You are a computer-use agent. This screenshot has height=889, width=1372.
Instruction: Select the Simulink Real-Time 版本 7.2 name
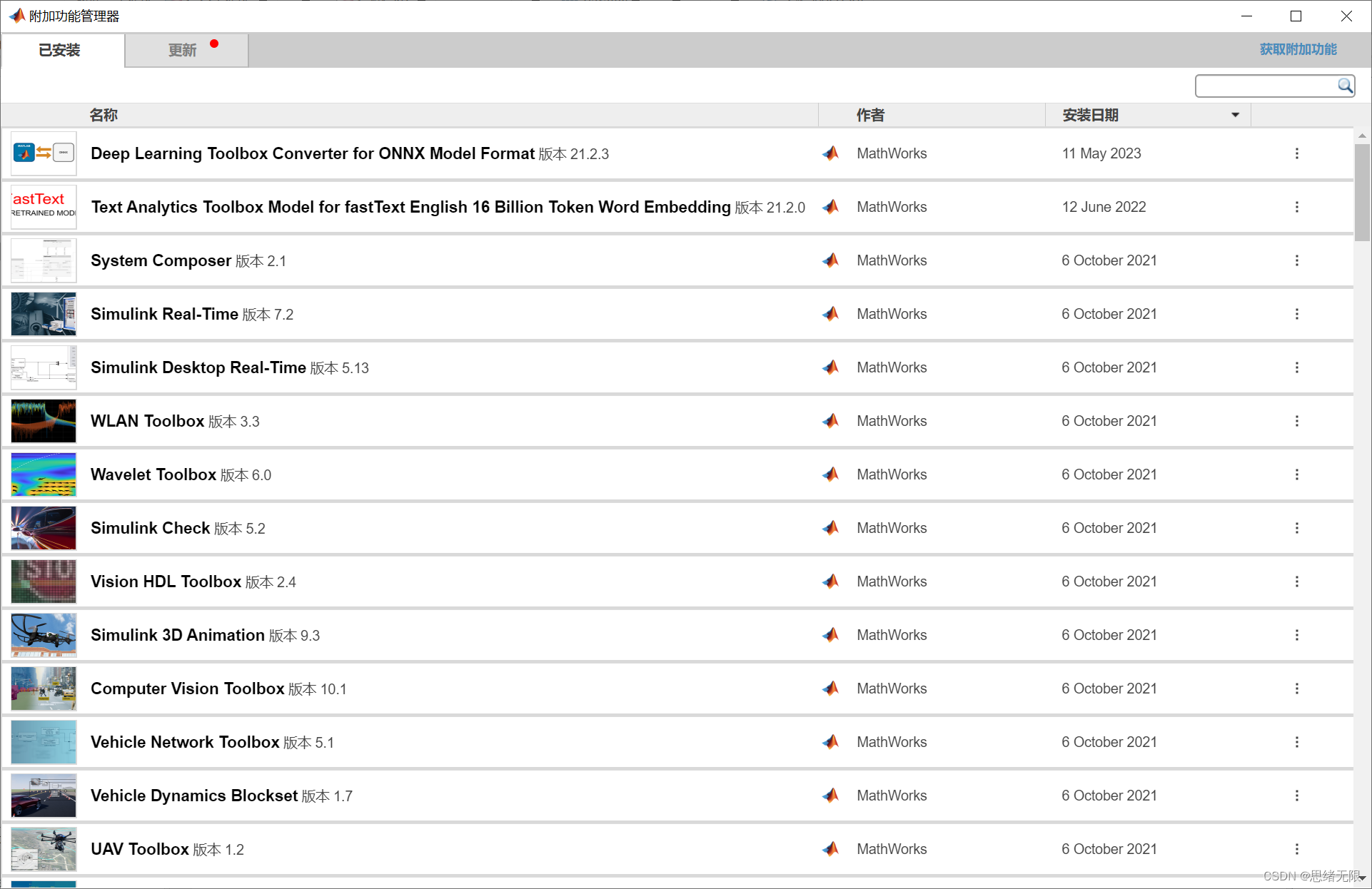(x=192, y=314)
